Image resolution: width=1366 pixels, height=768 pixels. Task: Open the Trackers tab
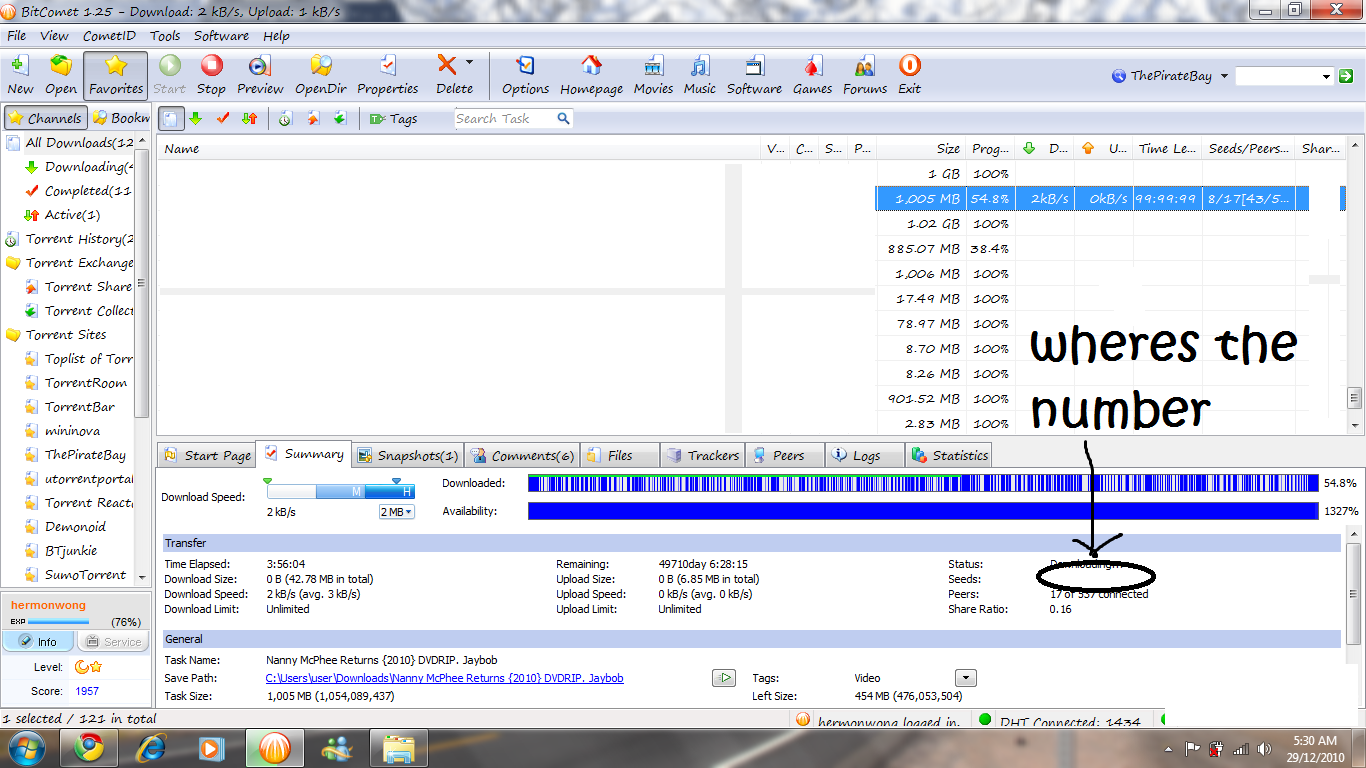pos(702,455)
